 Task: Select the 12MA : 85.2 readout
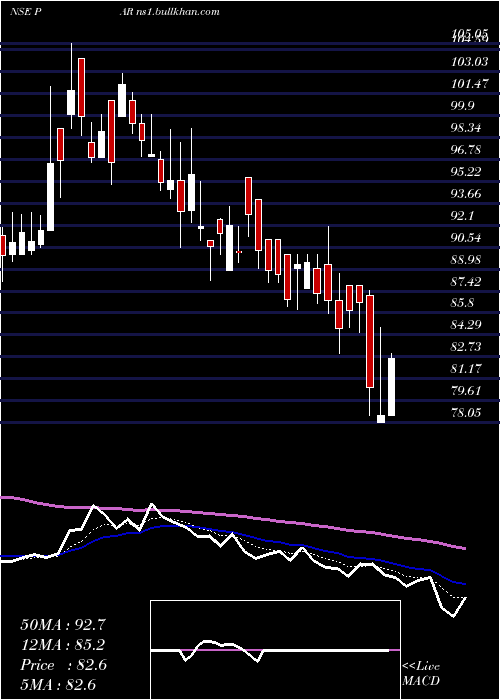click(x=65, y=645)
